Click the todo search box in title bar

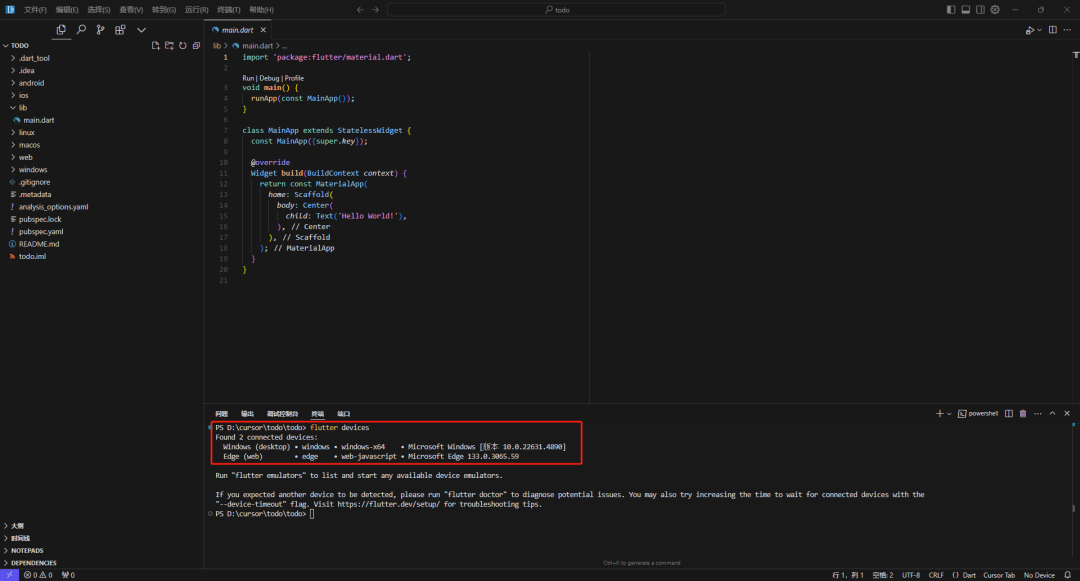tap(560, 9)
